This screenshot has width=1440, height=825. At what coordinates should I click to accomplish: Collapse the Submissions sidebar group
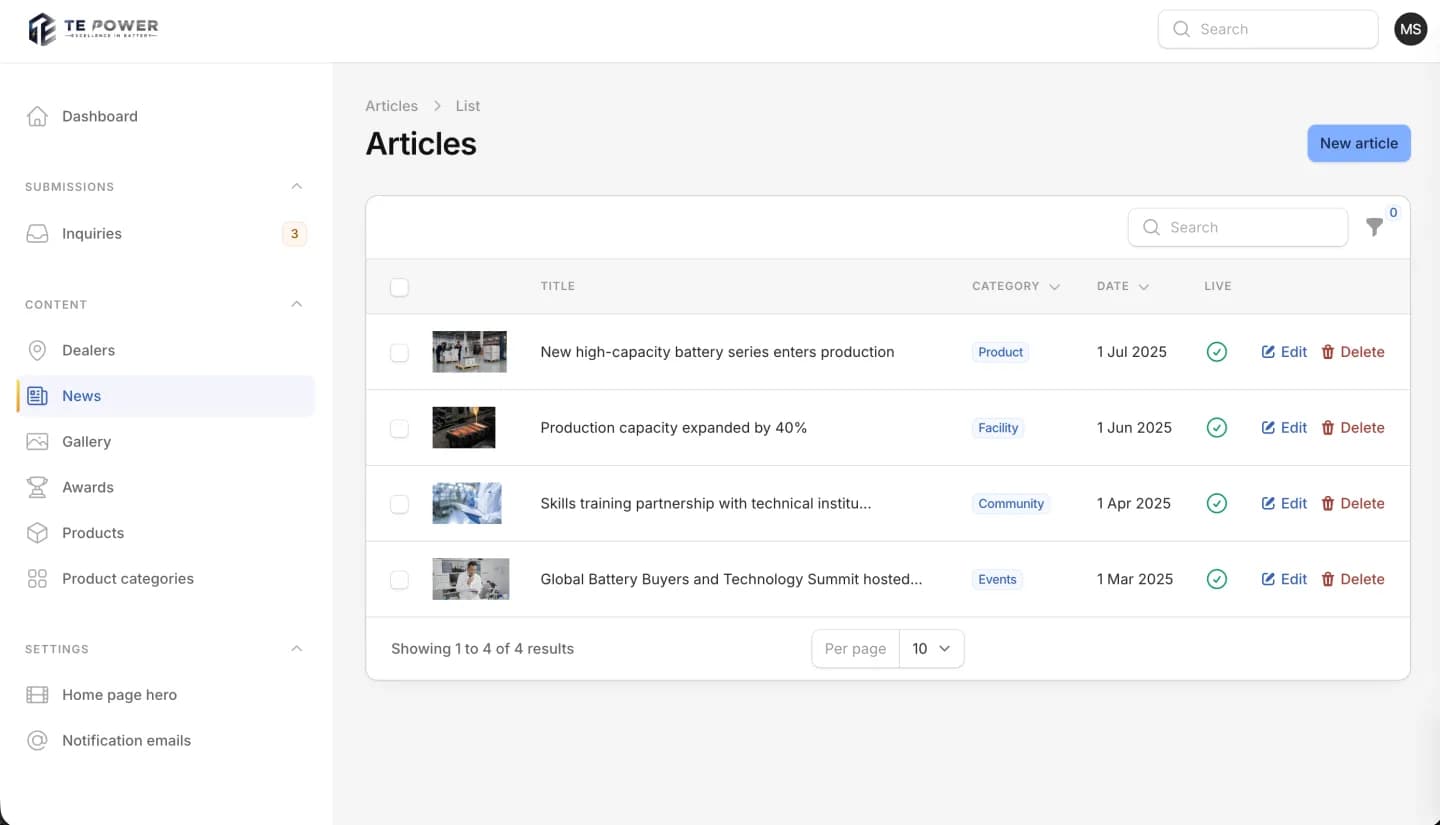(296, 187)
